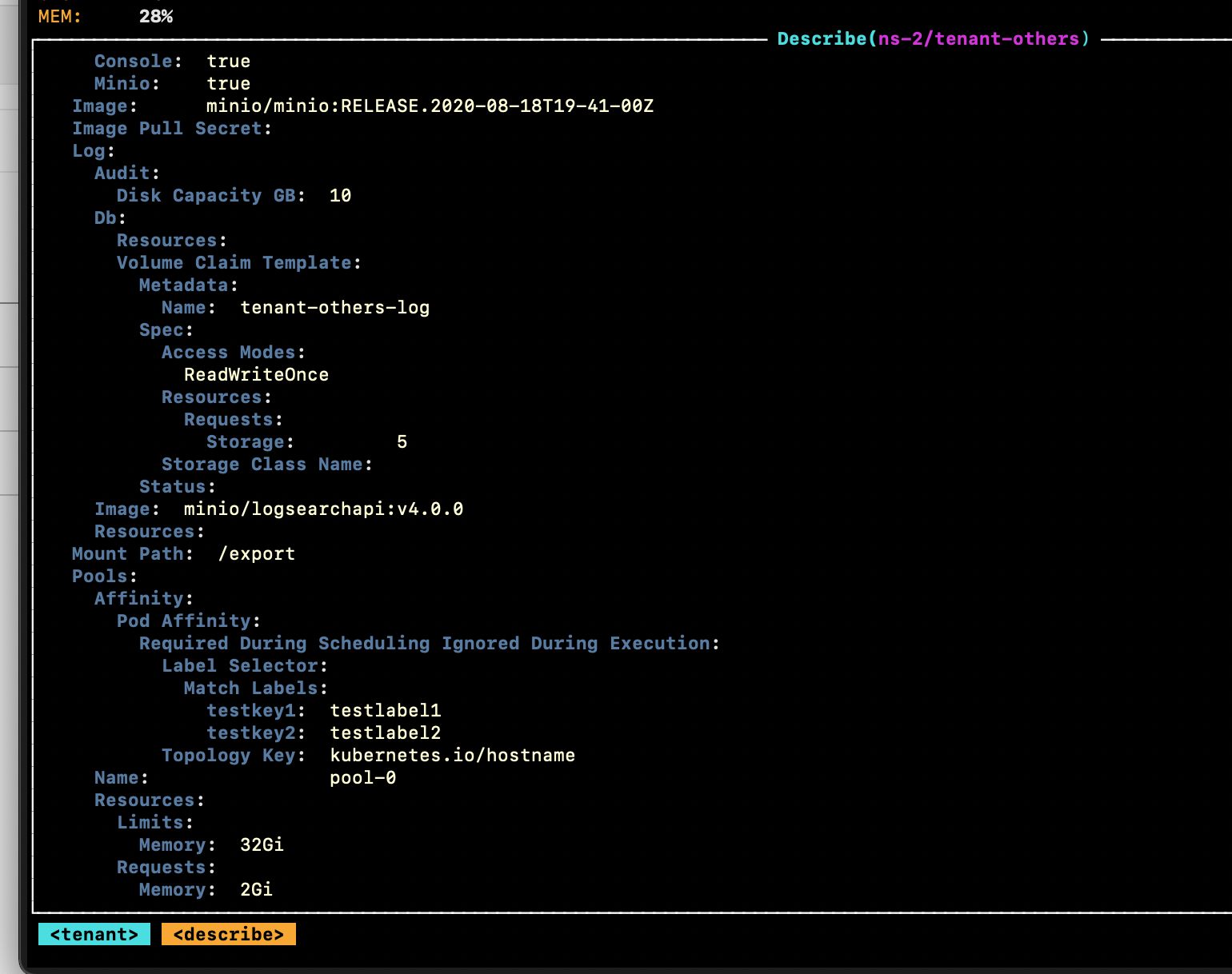Screen dimensions: 1232x974
Task: Click the Image Pull Secret: line
Action: click(x=172, y=128)
